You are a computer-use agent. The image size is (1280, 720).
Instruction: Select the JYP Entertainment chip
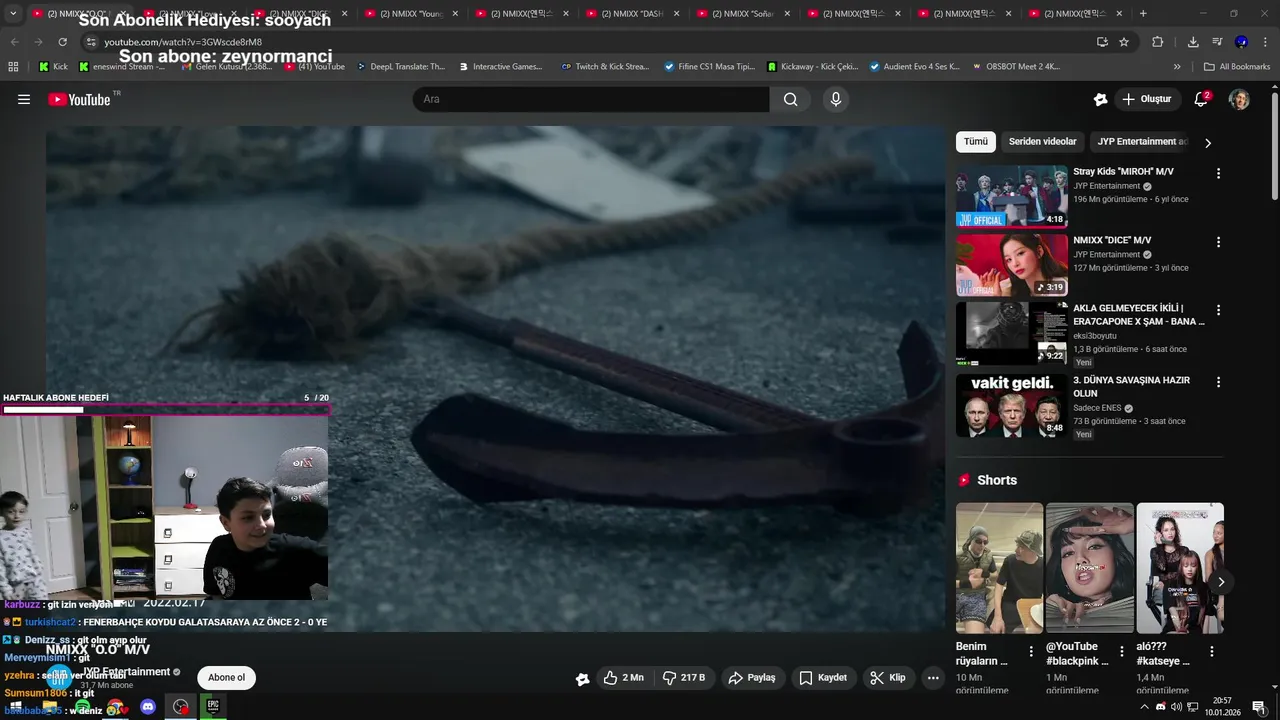tap(1142, 141)
